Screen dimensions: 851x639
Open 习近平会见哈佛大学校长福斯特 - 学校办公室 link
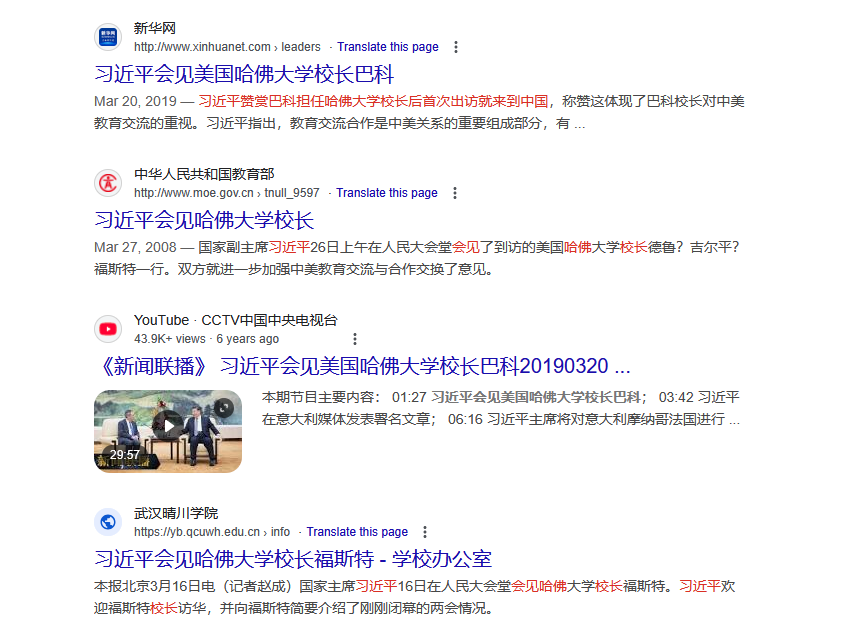coord(293,558)
